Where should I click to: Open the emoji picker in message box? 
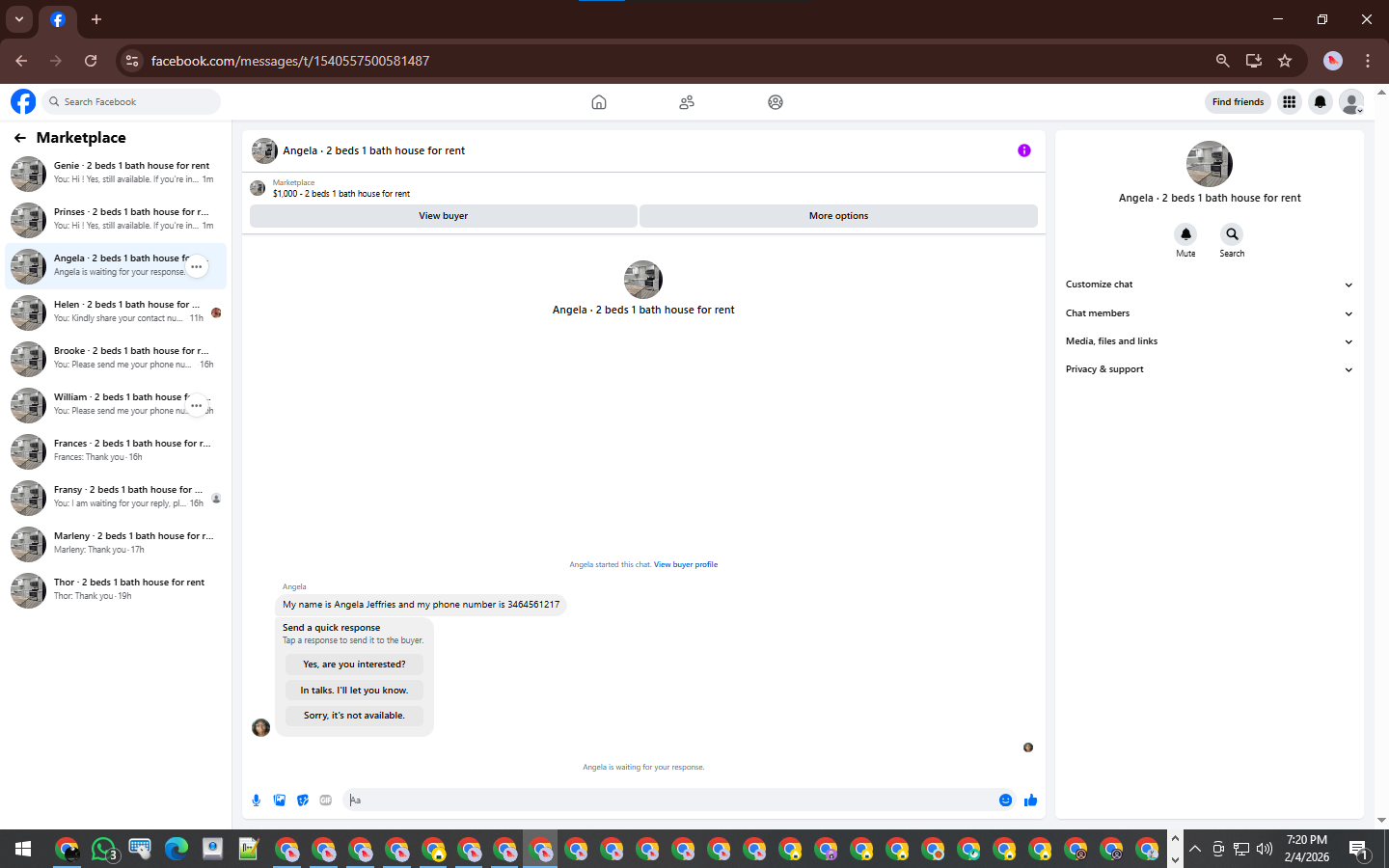pos(1005,800)
